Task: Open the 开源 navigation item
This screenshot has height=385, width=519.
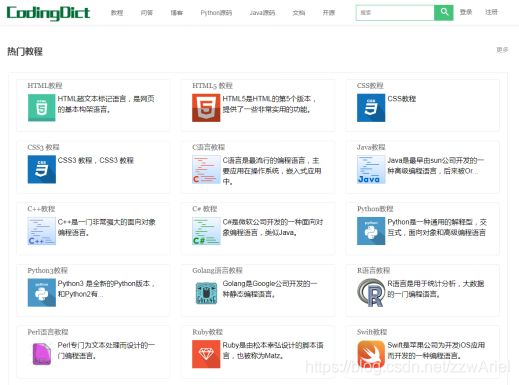Action: click(329, 13)
